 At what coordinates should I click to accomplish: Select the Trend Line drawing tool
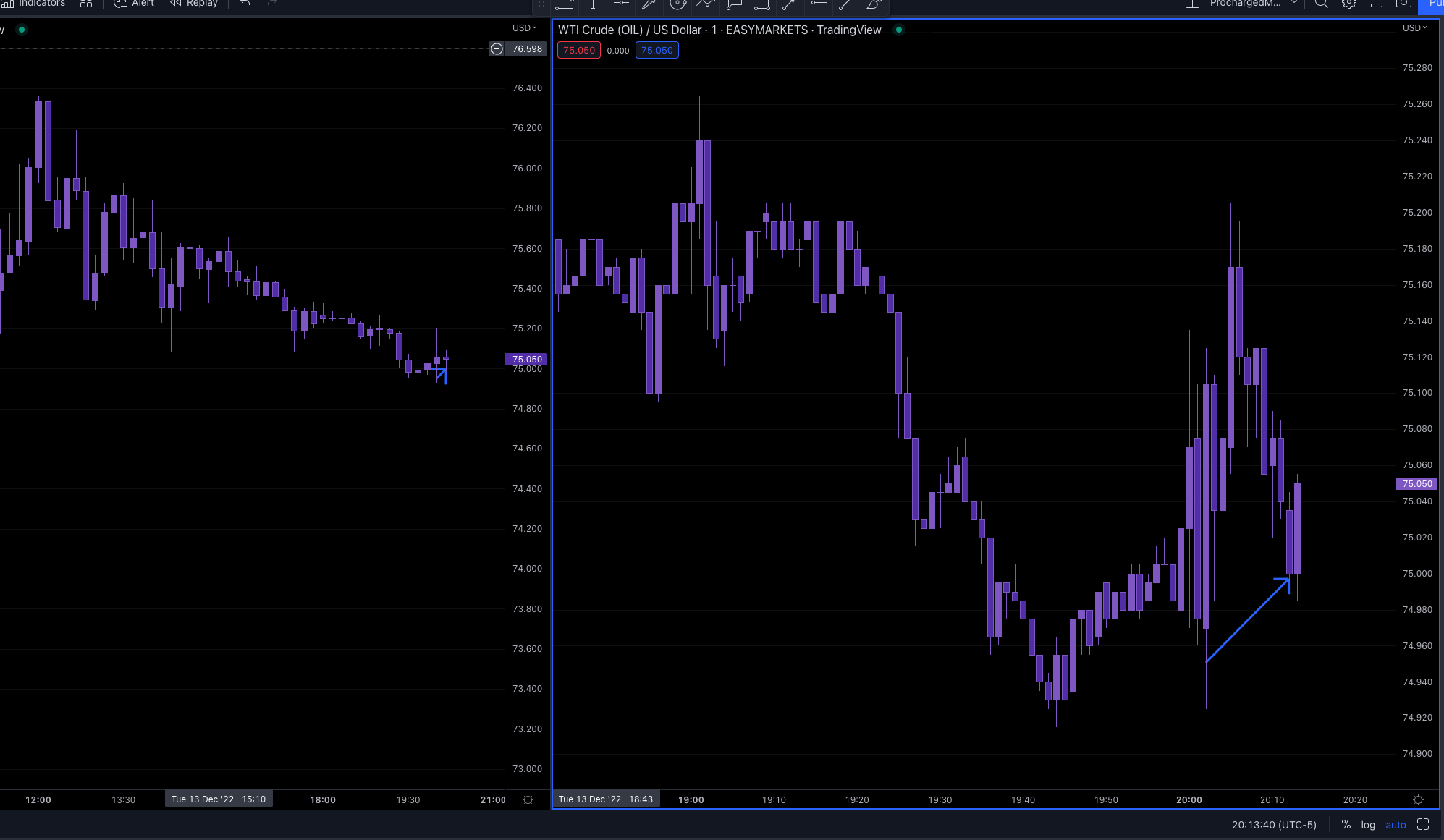pyautogui.click(x=844, y=6)
